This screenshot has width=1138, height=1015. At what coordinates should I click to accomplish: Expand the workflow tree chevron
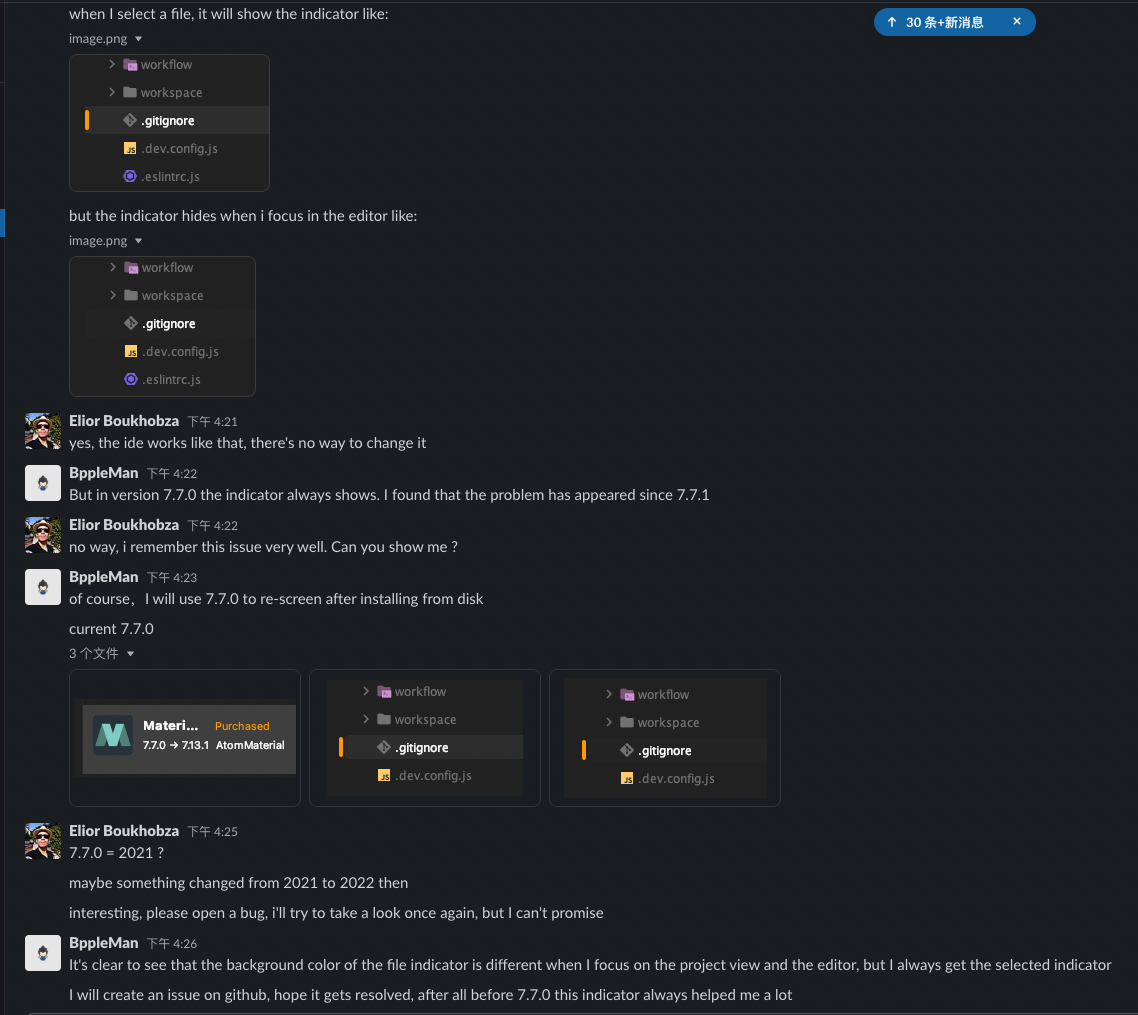coord(112,63)
